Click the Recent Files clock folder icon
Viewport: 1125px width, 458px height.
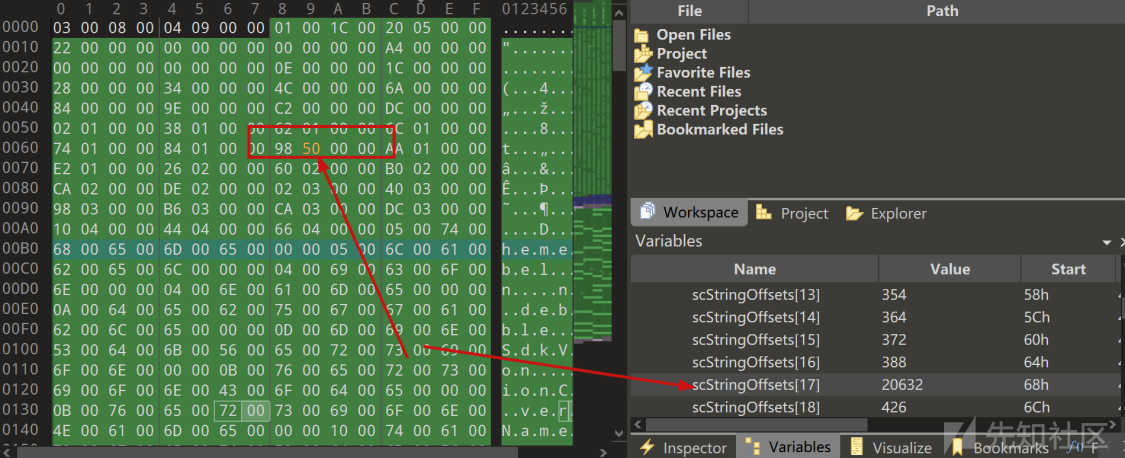pyautogui.click(x=642, y=92)
